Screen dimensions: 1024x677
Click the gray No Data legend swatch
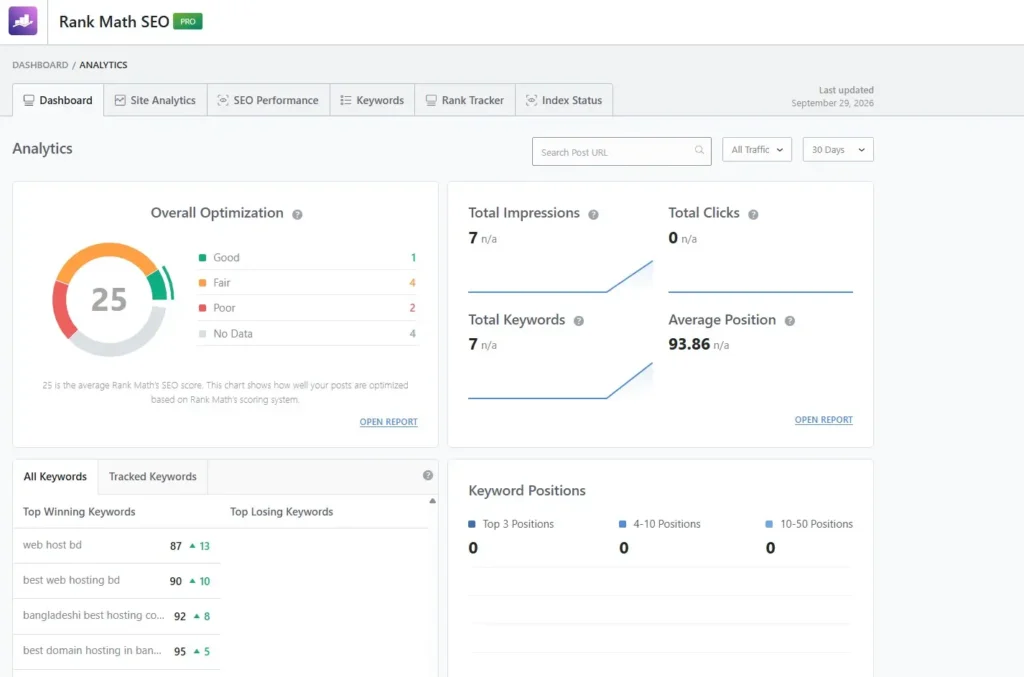tap(202, 334)
